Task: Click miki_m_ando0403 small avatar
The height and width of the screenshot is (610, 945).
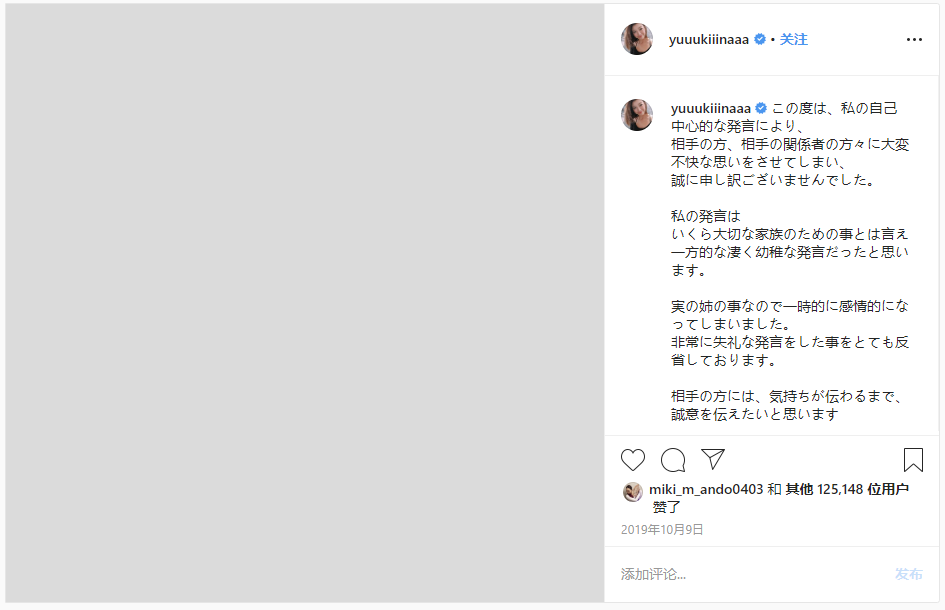Action: [x=632, y=492]
